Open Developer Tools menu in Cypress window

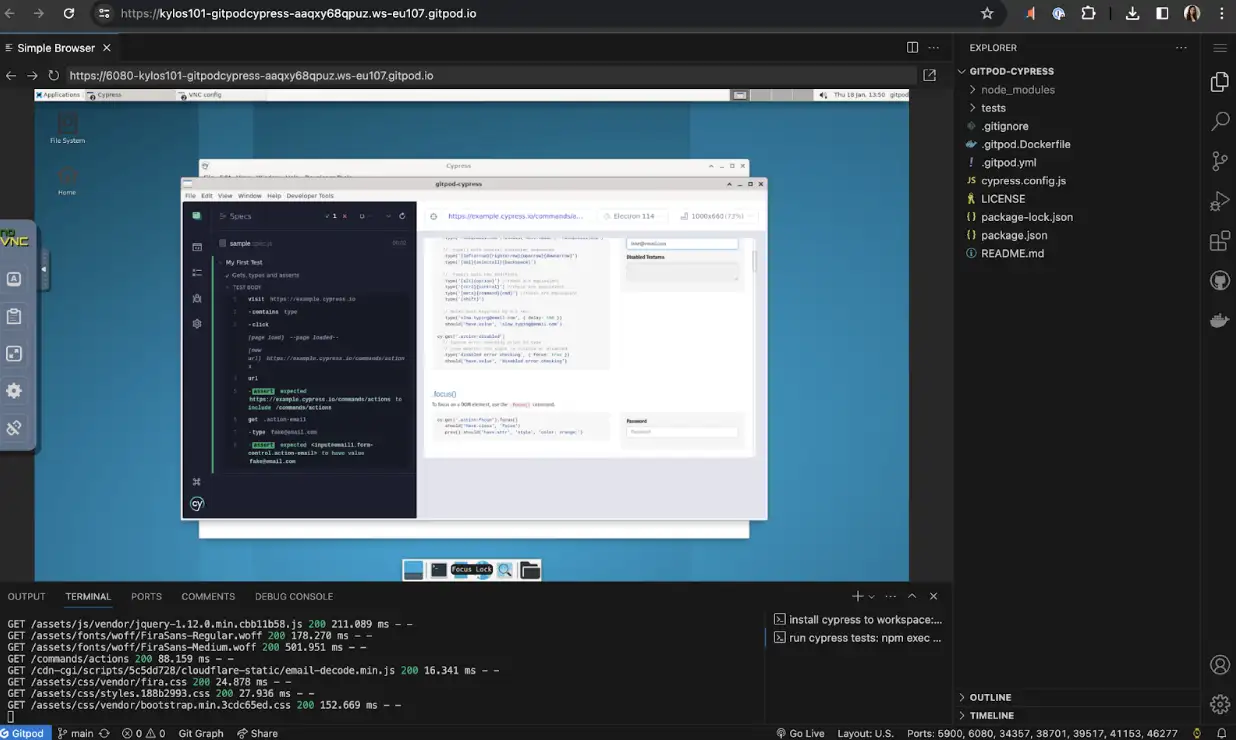[310, 196]
